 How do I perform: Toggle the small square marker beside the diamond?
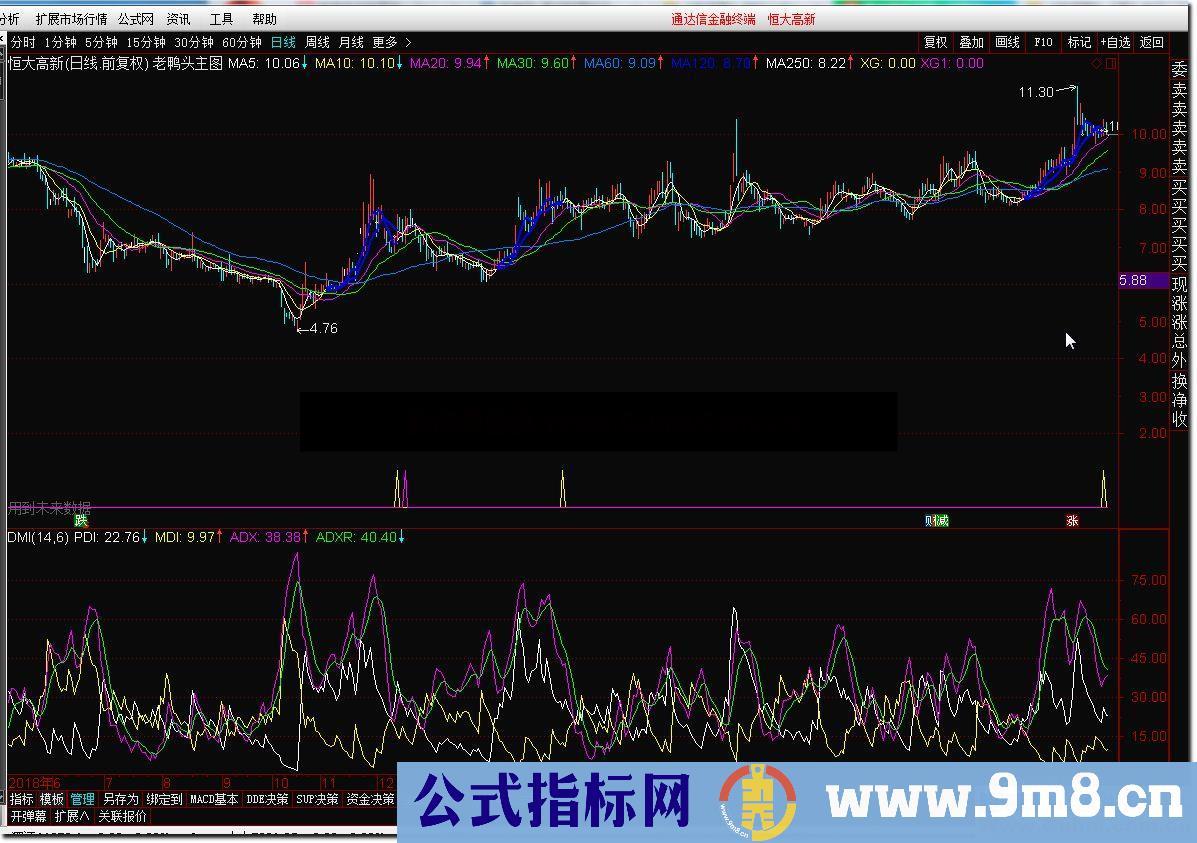1110,62
